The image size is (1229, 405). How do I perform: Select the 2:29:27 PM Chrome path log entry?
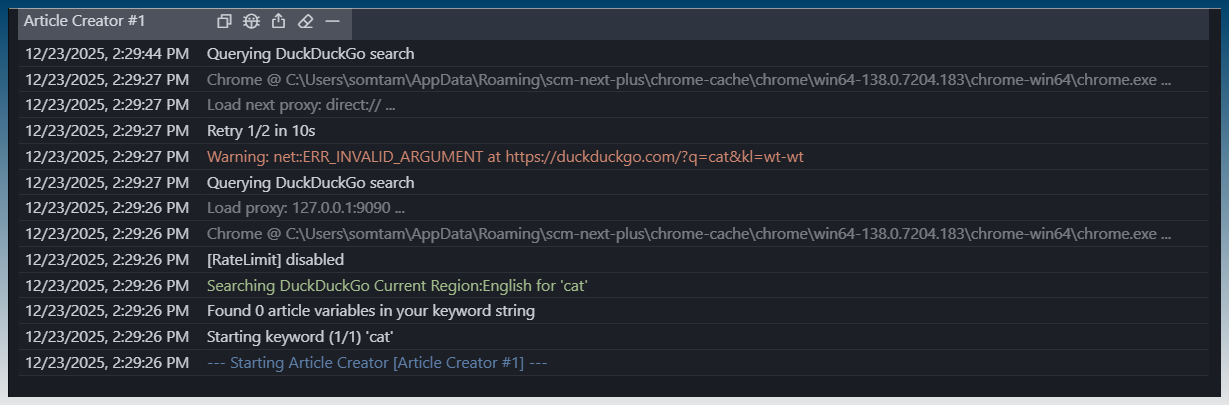pyautogui.click(x=688, y=79)
